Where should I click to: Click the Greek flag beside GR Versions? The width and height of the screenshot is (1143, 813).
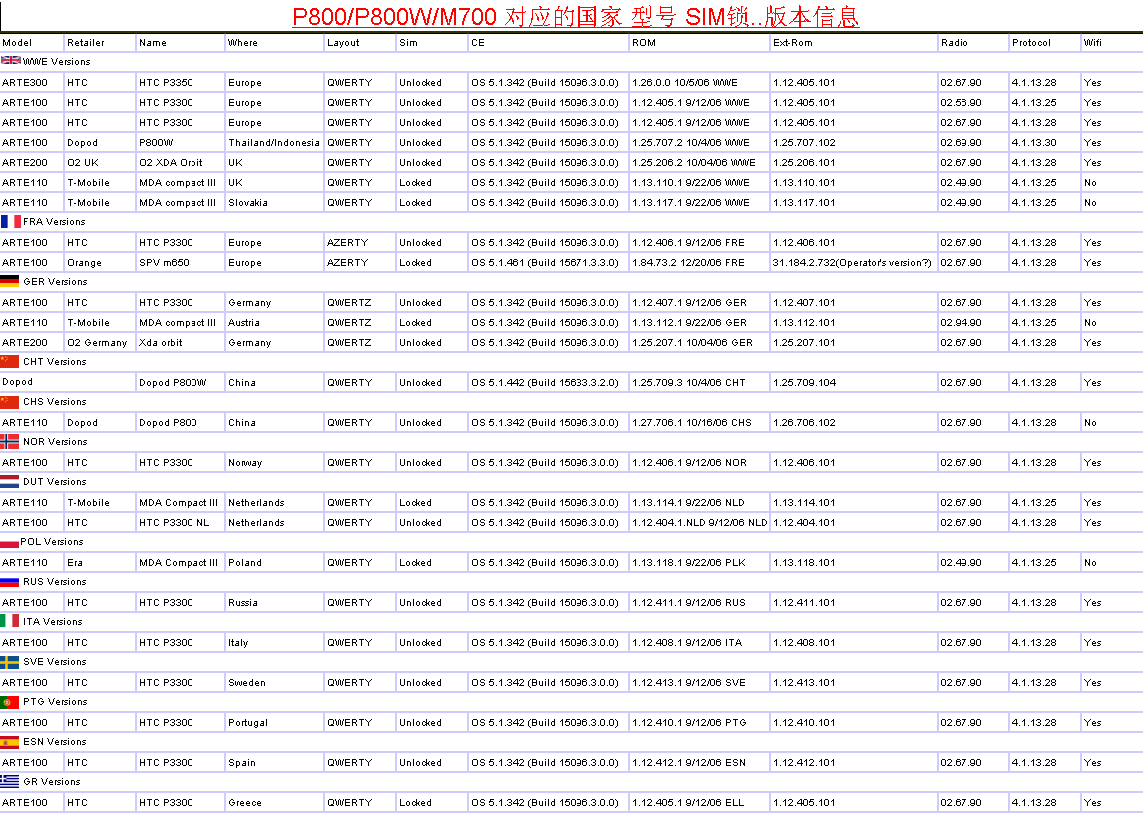click(10, 781)
